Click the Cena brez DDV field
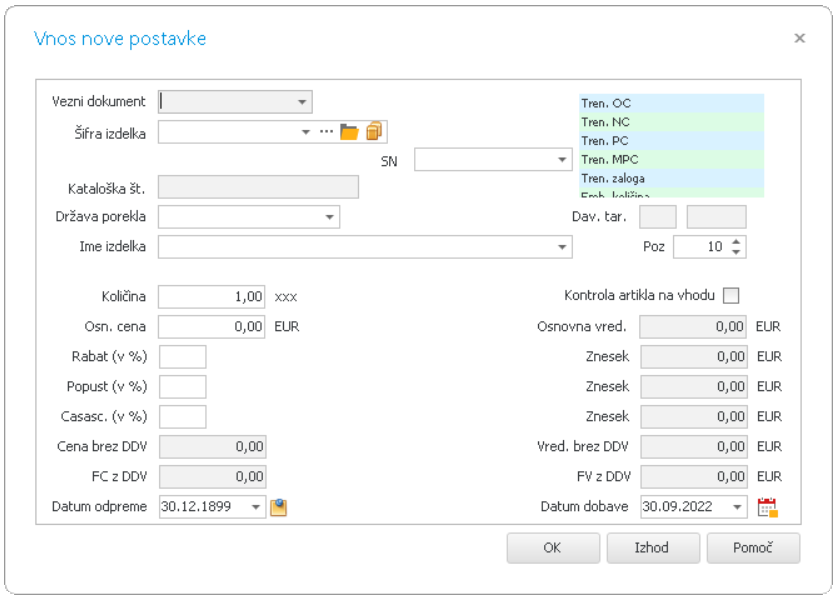 pyautogui.click(x=212, y=447)
